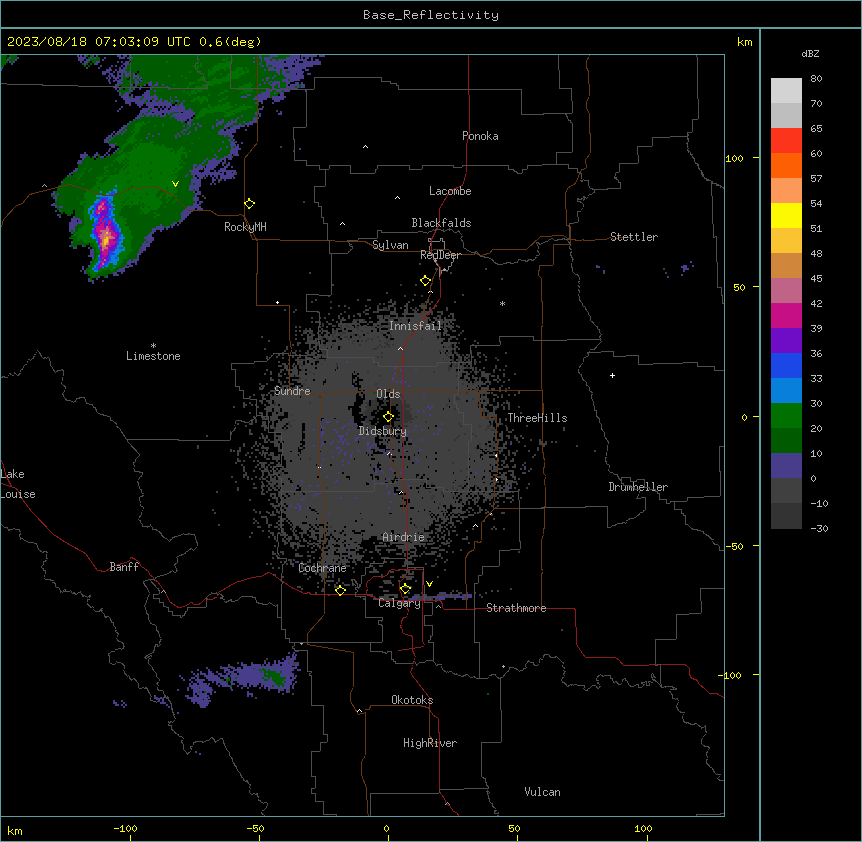Click the Okotoks label

tap(412, 700)
